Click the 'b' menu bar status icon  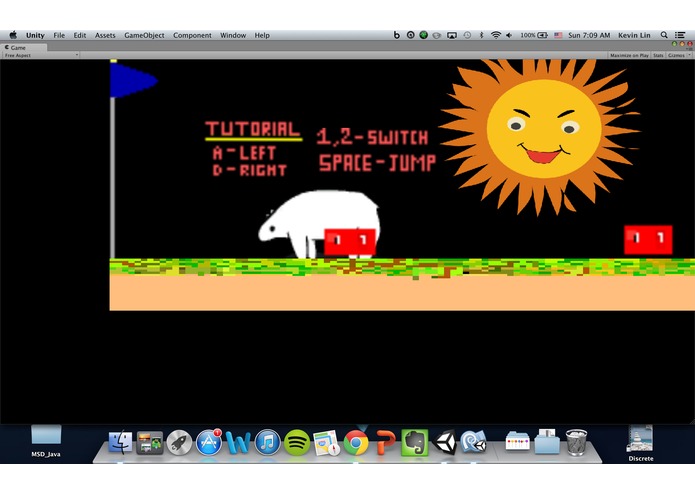tap(397, 35)
